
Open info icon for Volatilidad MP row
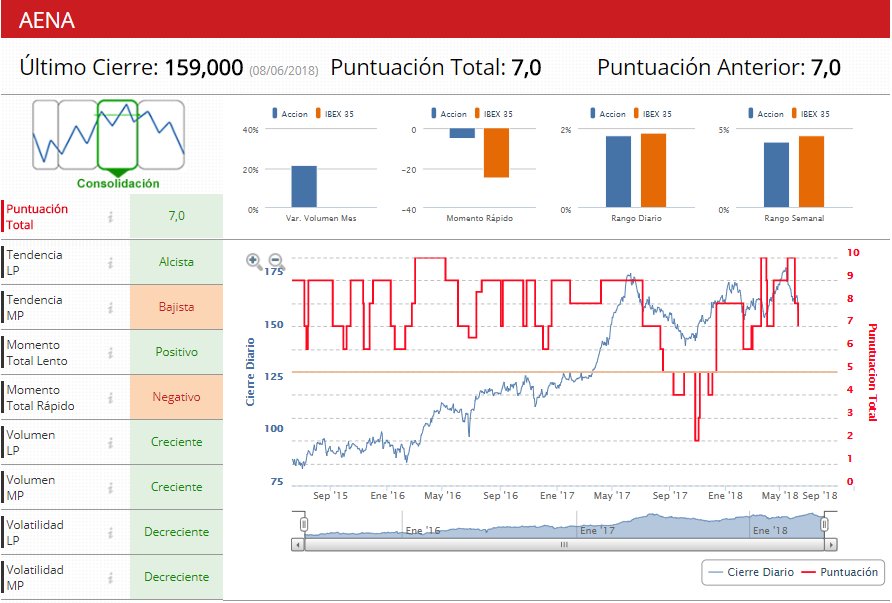110,577
